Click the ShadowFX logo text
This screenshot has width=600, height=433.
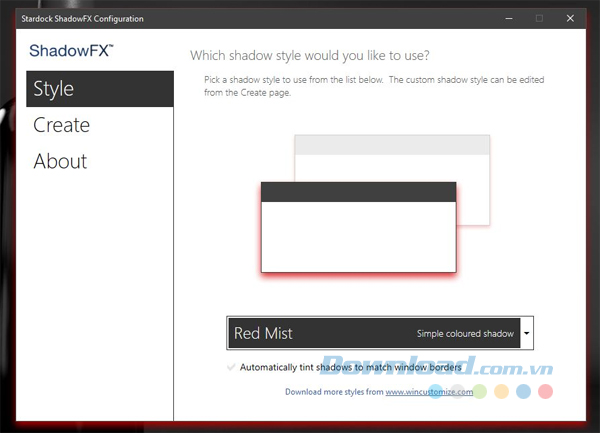tap(71, 50)
